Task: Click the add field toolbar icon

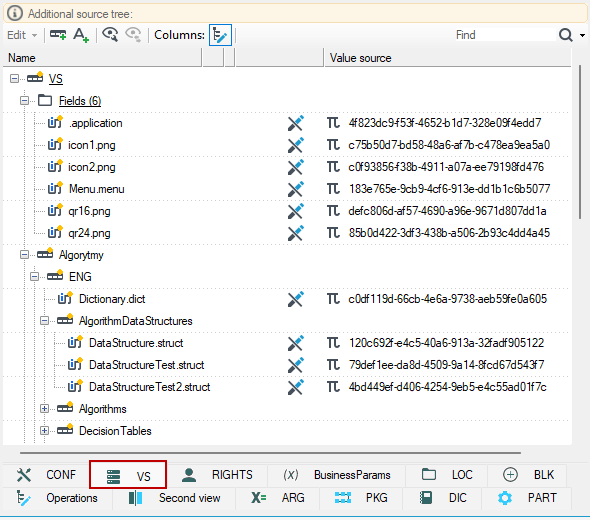Action: point(58,35)
